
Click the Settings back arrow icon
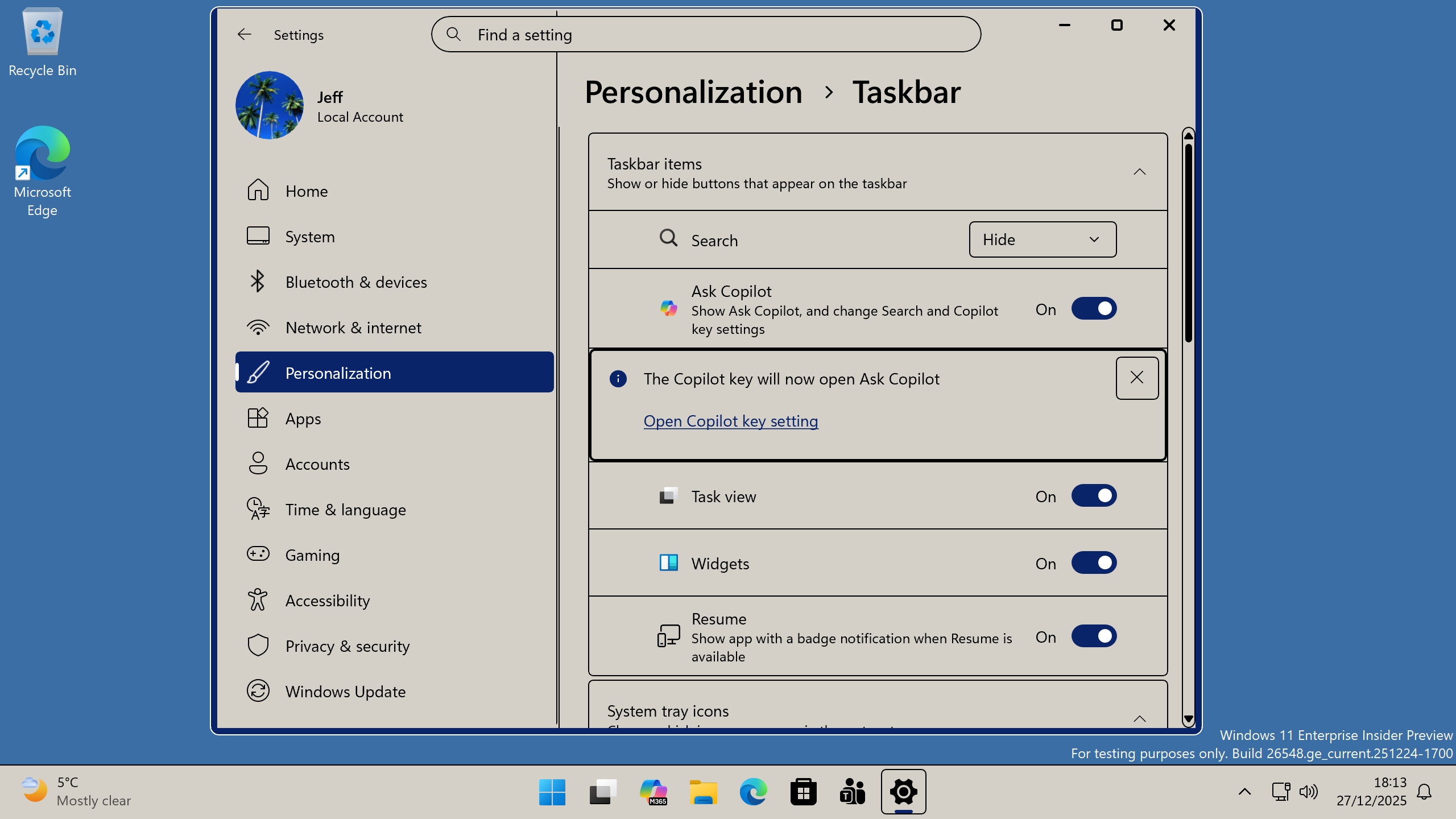(244, 35)
